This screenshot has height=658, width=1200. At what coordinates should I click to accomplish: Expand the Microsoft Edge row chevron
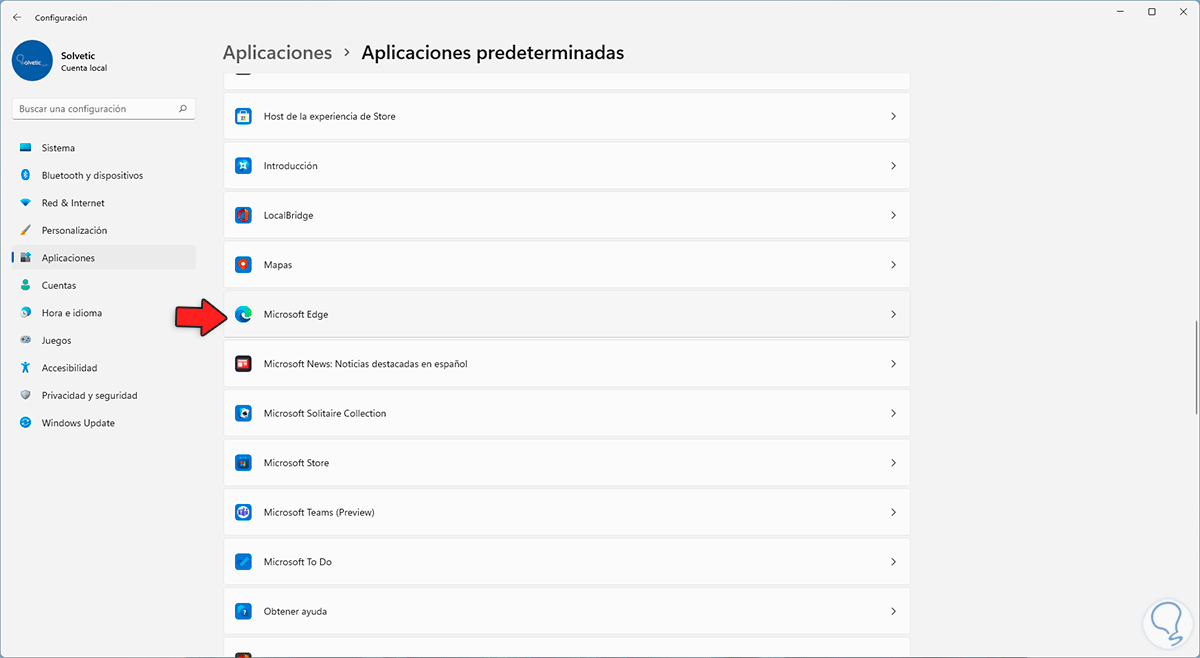[893, 314]
